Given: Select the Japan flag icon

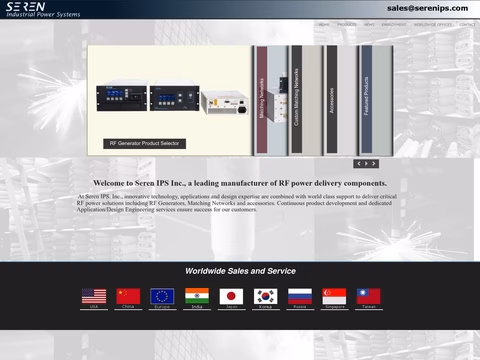Looking at the screenshot, I should point(231,296).
